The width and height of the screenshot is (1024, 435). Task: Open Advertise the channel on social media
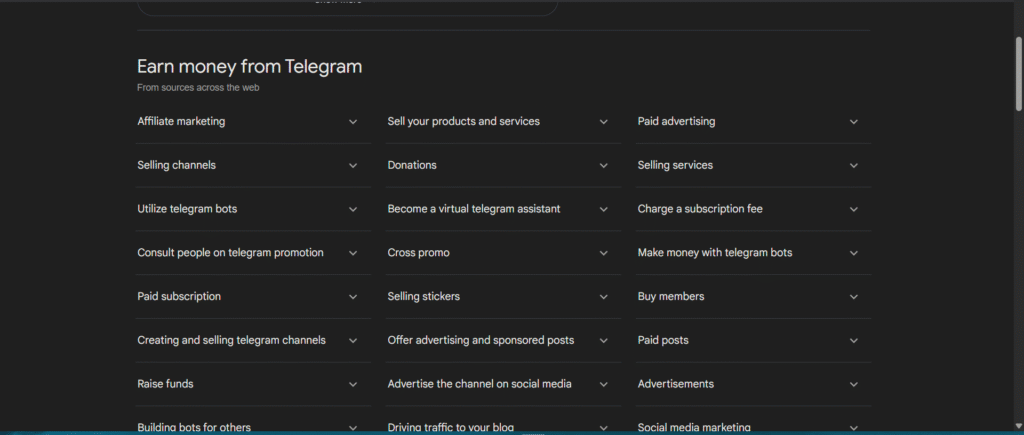pyautogui.click(x=479, y=385)
